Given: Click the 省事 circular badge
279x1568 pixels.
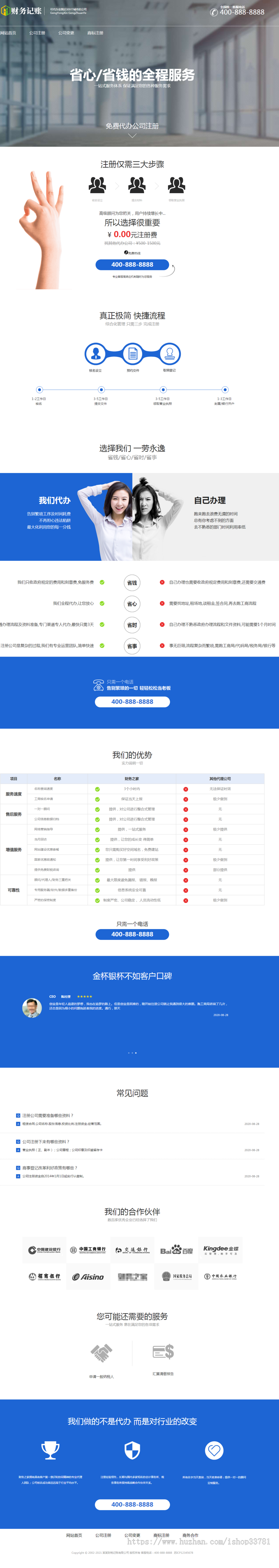Looking at the screenshot, I should point(132,646).
